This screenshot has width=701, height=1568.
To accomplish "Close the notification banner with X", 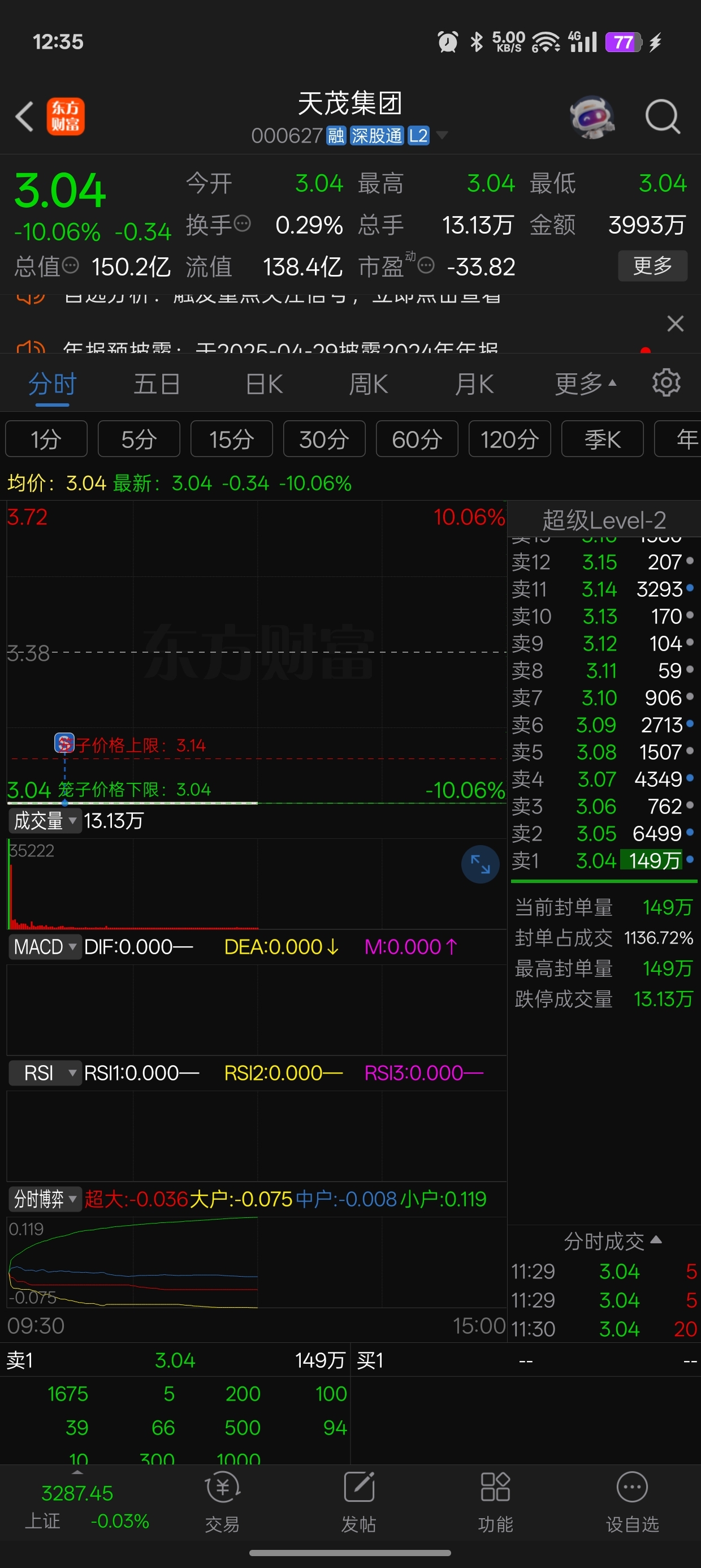I will (x=676, y=323).
